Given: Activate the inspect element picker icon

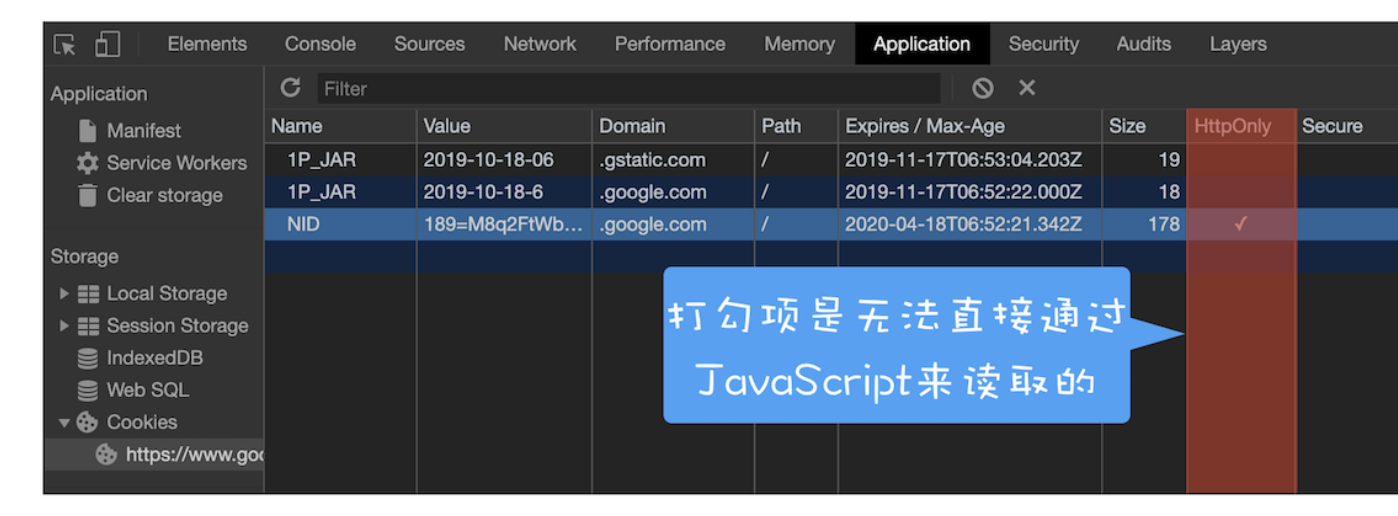Looking at the screenshot, I should [x=65, y=44].
